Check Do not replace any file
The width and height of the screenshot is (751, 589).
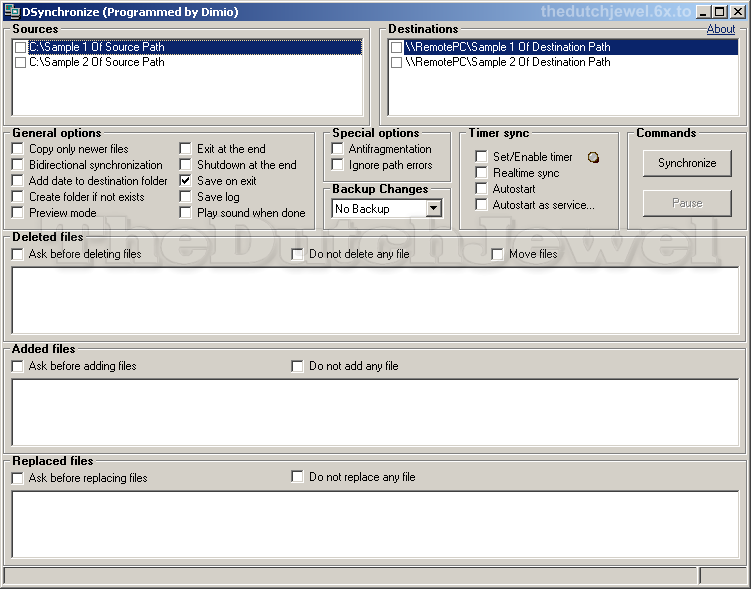(x=297, y=477)
